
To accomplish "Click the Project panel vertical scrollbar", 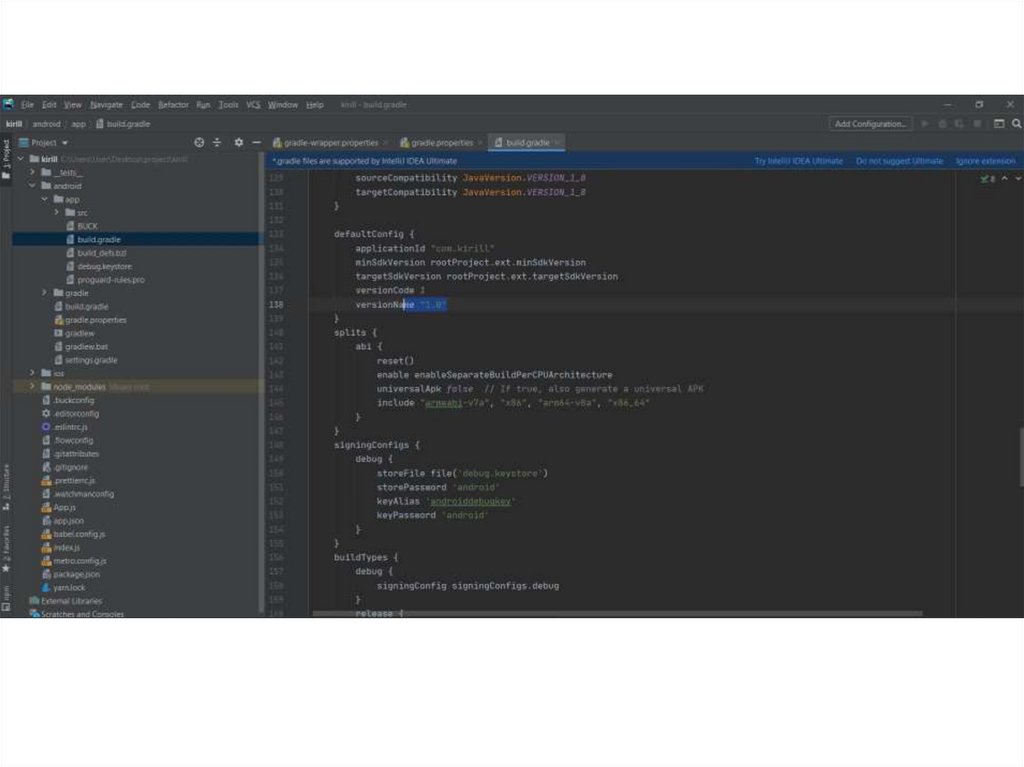I will click(262, 383).
